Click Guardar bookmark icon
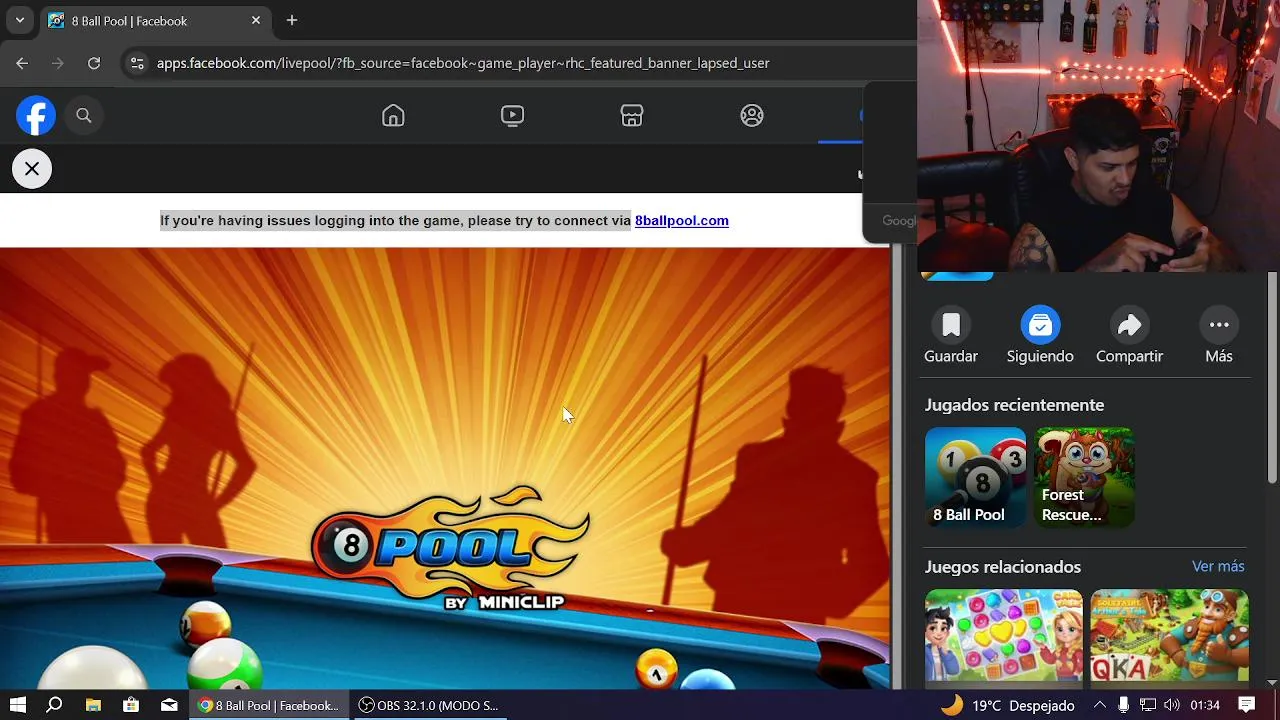Image resolution: width=1280 pixels, height=720 pixels. pos(951,325)
